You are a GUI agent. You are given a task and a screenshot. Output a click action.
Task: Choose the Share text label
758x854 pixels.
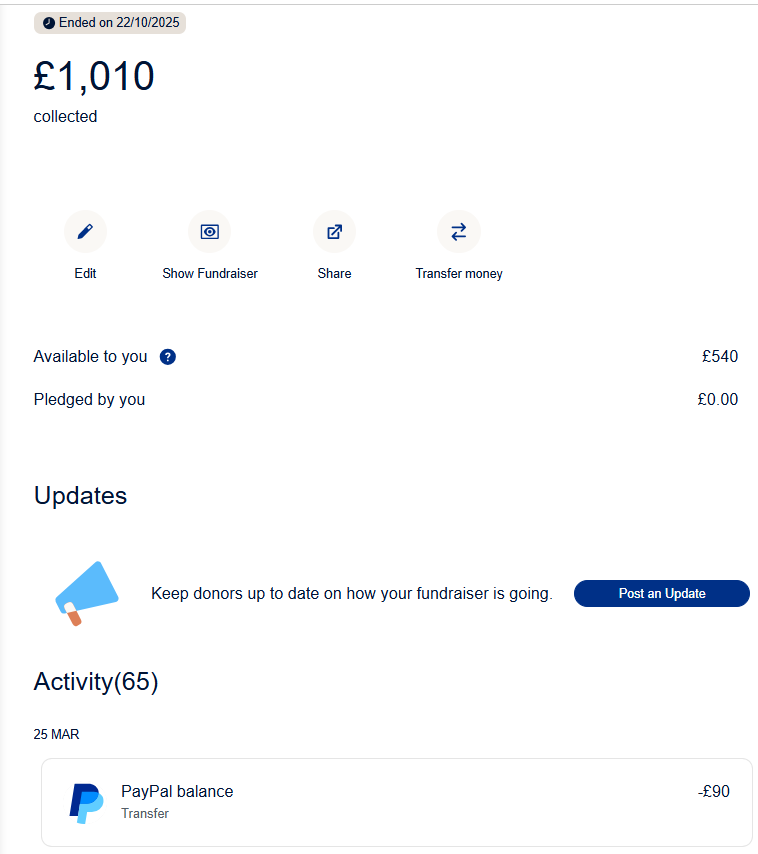[334, 273]
